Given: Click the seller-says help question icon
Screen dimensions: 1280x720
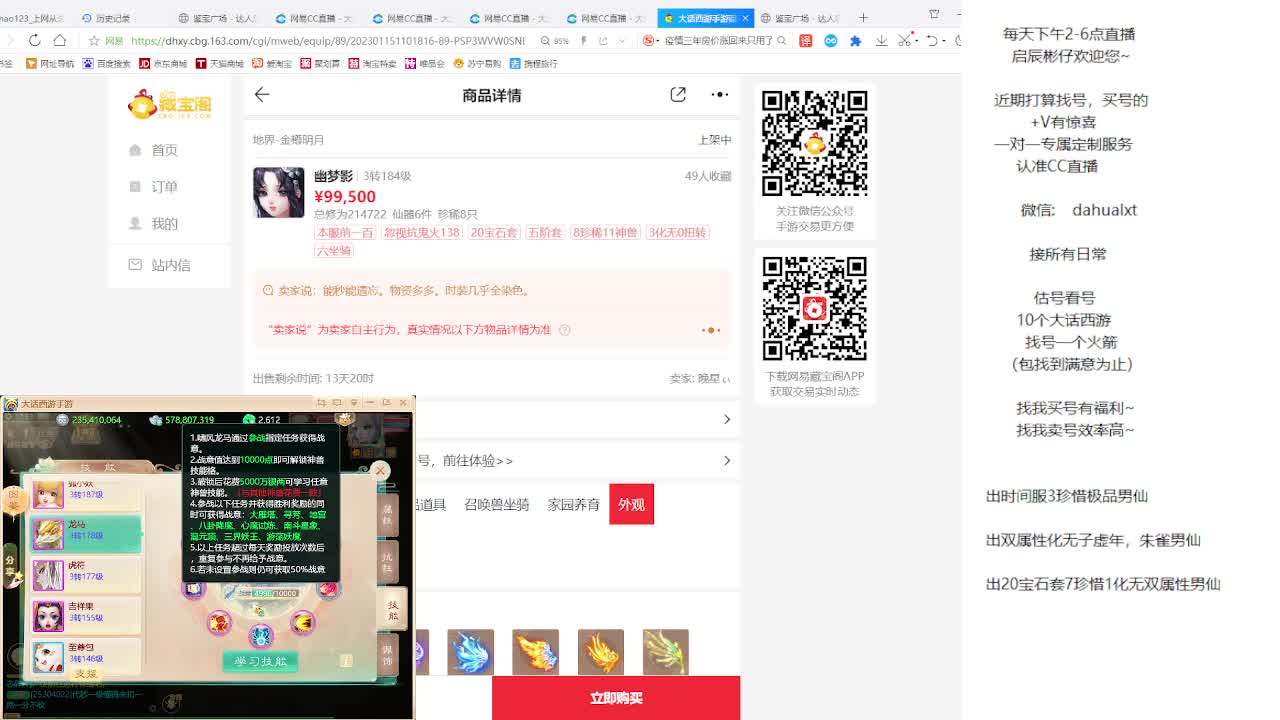Looking at the screenshot, I should (565, 330).
